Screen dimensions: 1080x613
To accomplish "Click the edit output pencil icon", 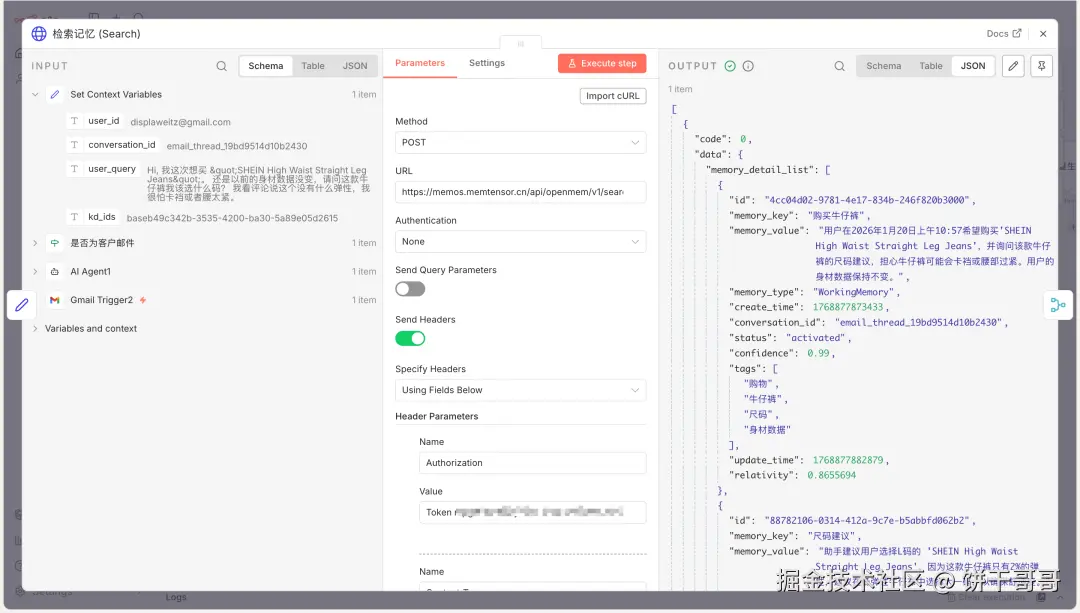I will click(x=1013, y=66).
